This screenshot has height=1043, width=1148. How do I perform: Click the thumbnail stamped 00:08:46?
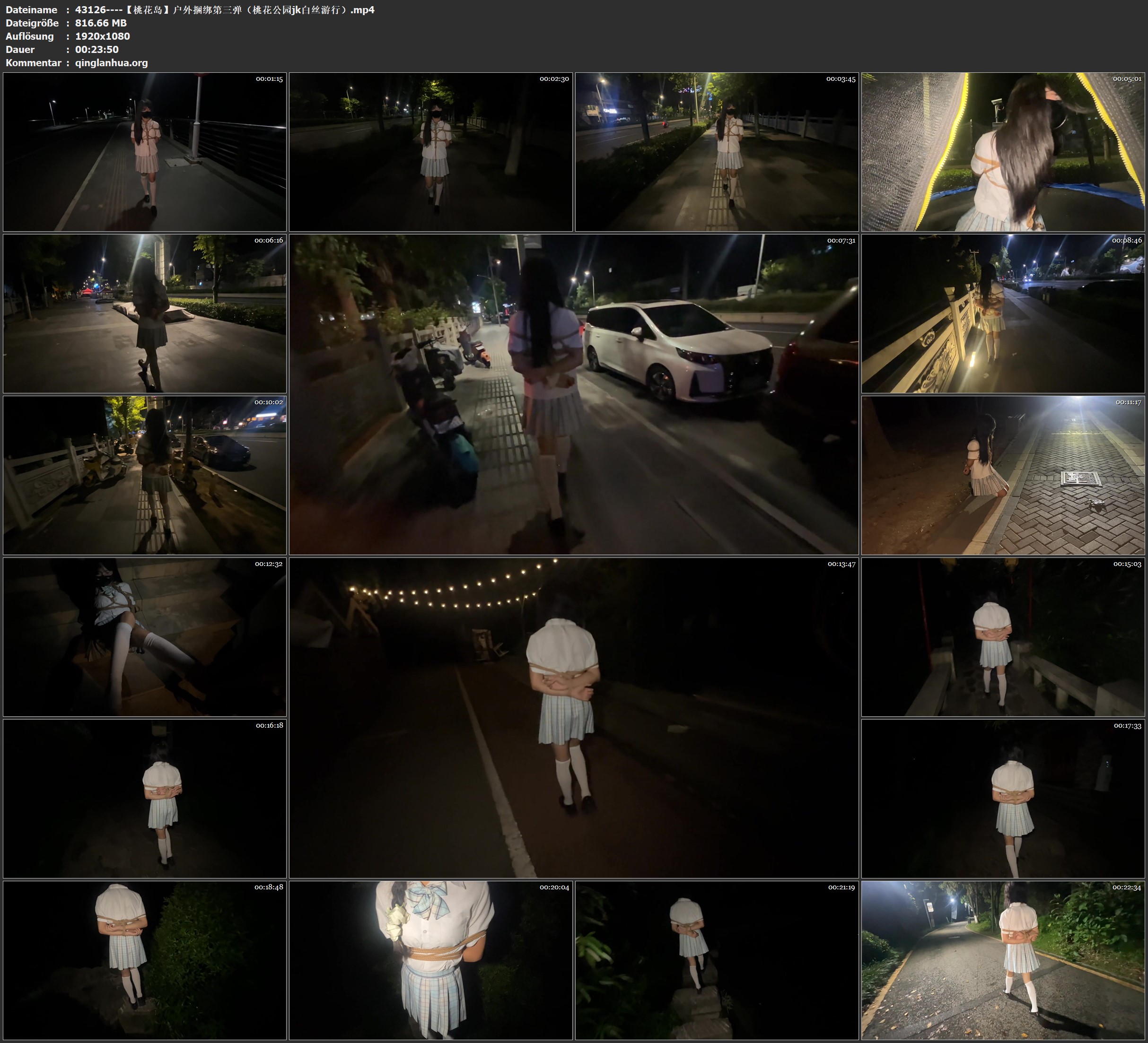(x=1003, y=313)
